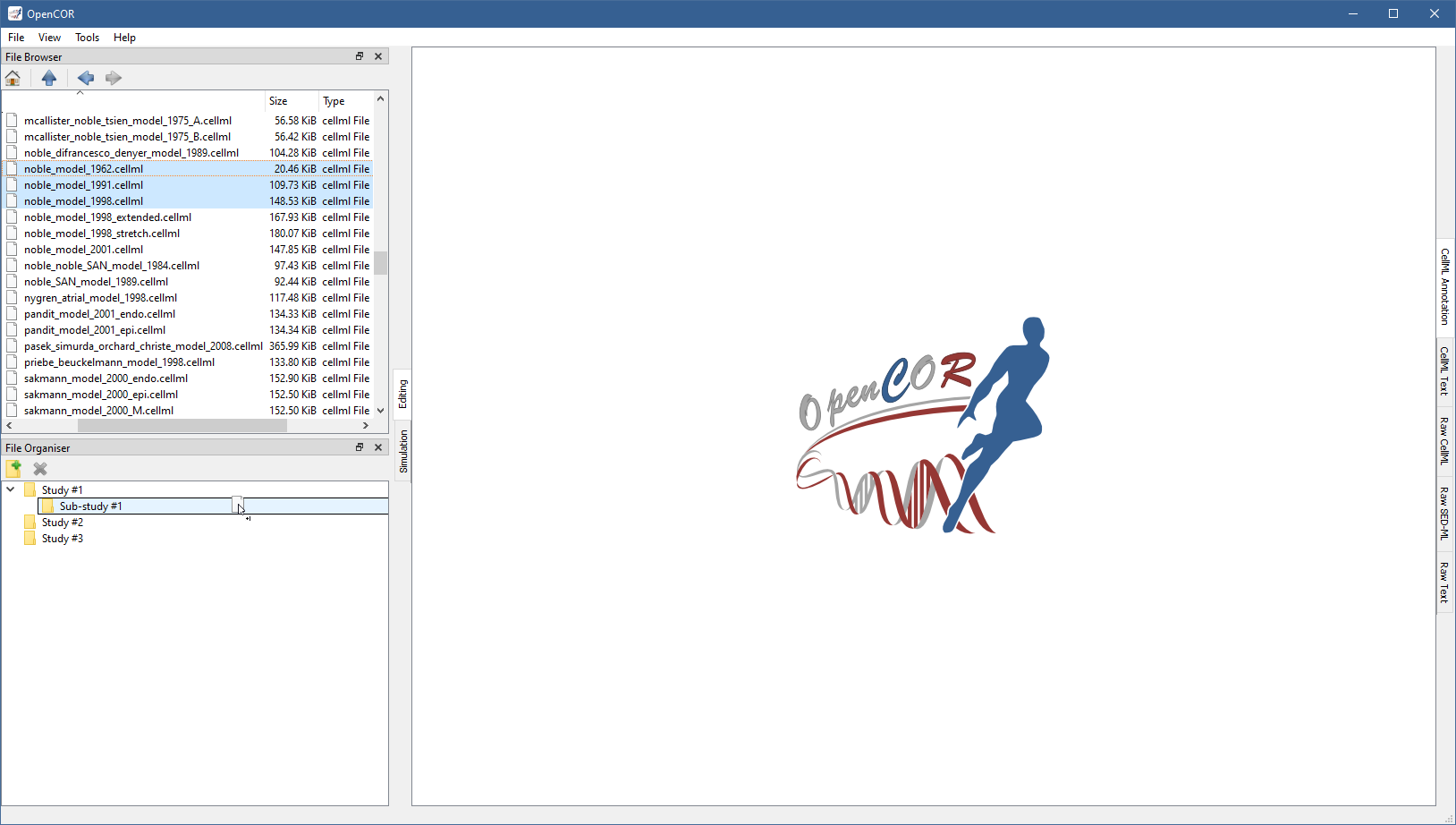Open the View menu
This screenshot has height=825, width=1456.
click(x=49, y=38)
